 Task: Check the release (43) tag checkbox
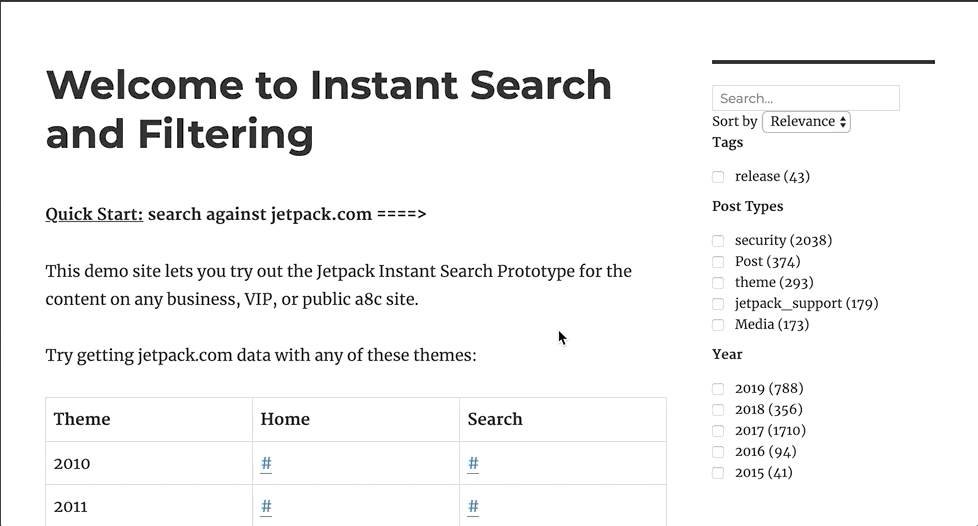point(718,177)
